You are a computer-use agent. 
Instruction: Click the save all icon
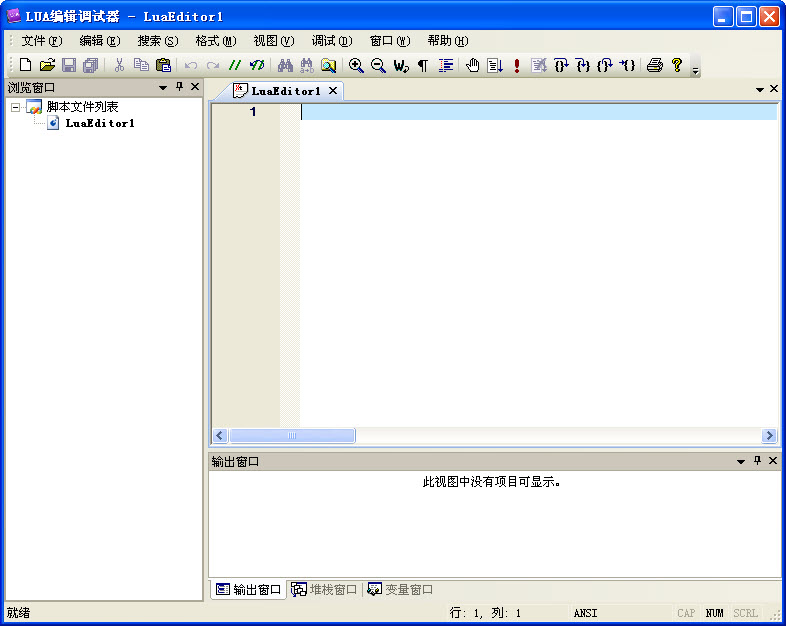91,65
